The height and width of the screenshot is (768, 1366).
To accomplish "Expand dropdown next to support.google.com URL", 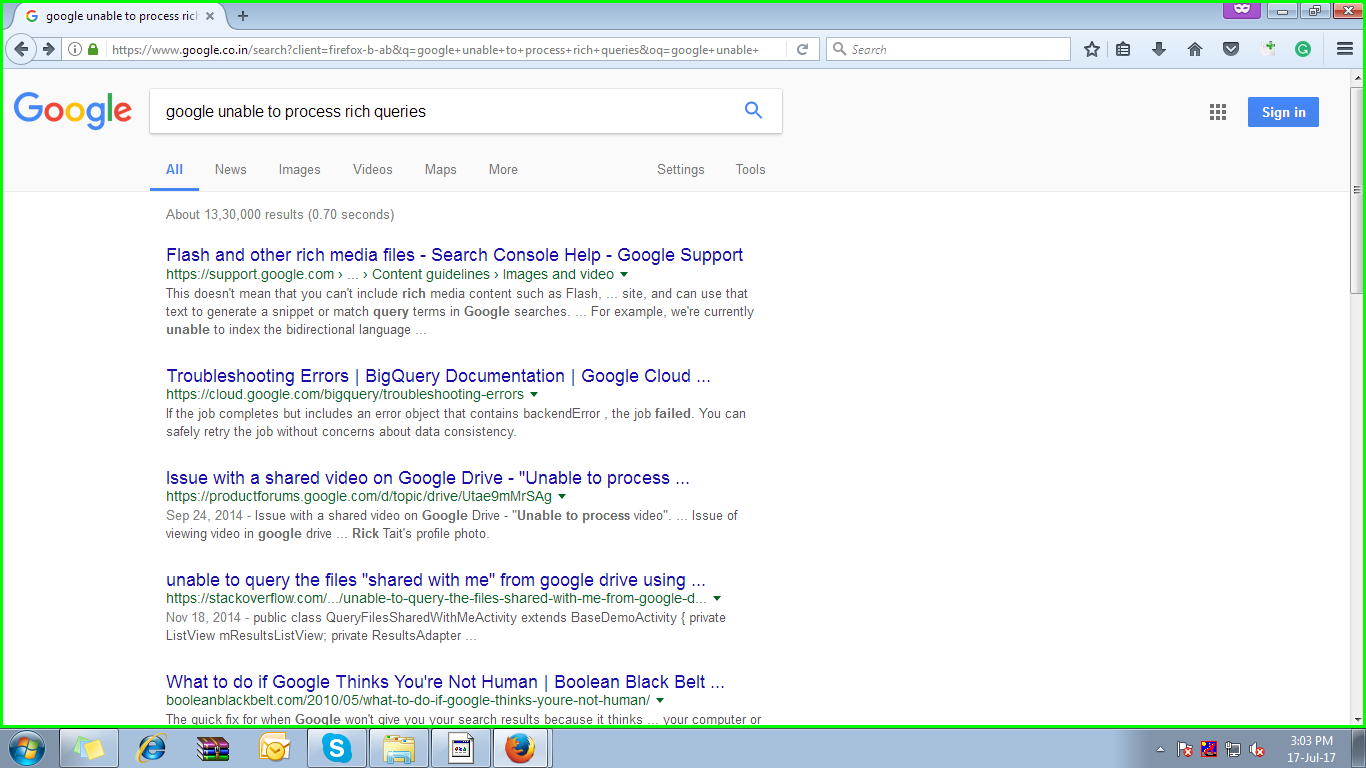I will click(x=624, y=275).
